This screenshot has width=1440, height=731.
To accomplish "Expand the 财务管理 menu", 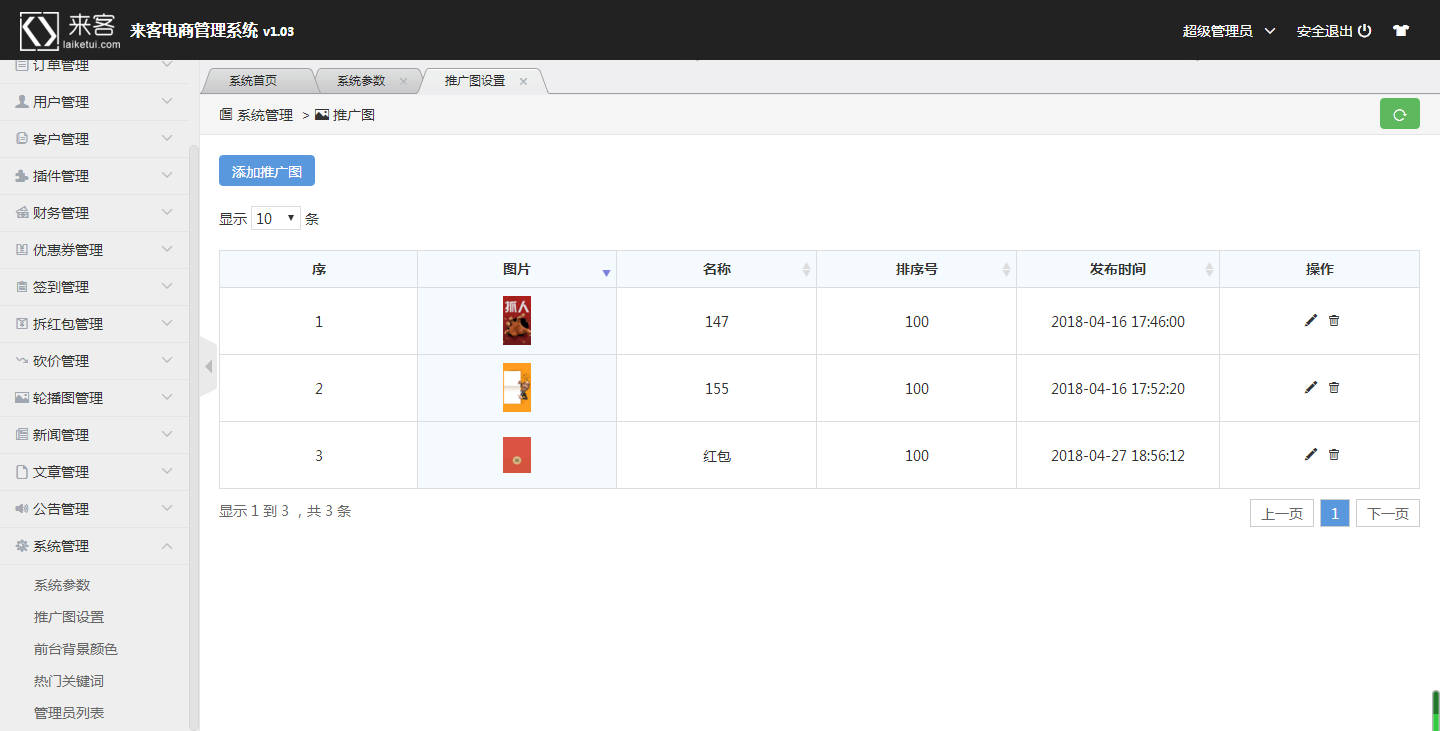I will [x=94, y=213].
